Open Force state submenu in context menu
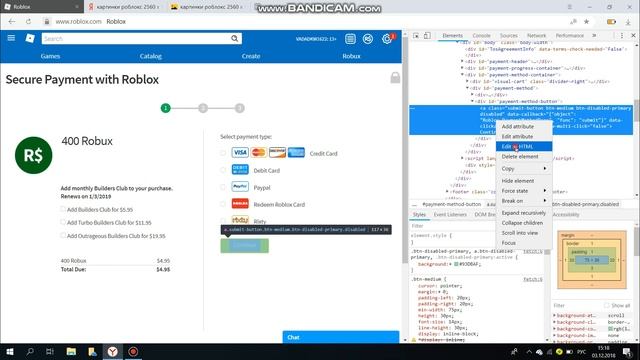This screenshot has height=360, width=640. pos(524,191)
